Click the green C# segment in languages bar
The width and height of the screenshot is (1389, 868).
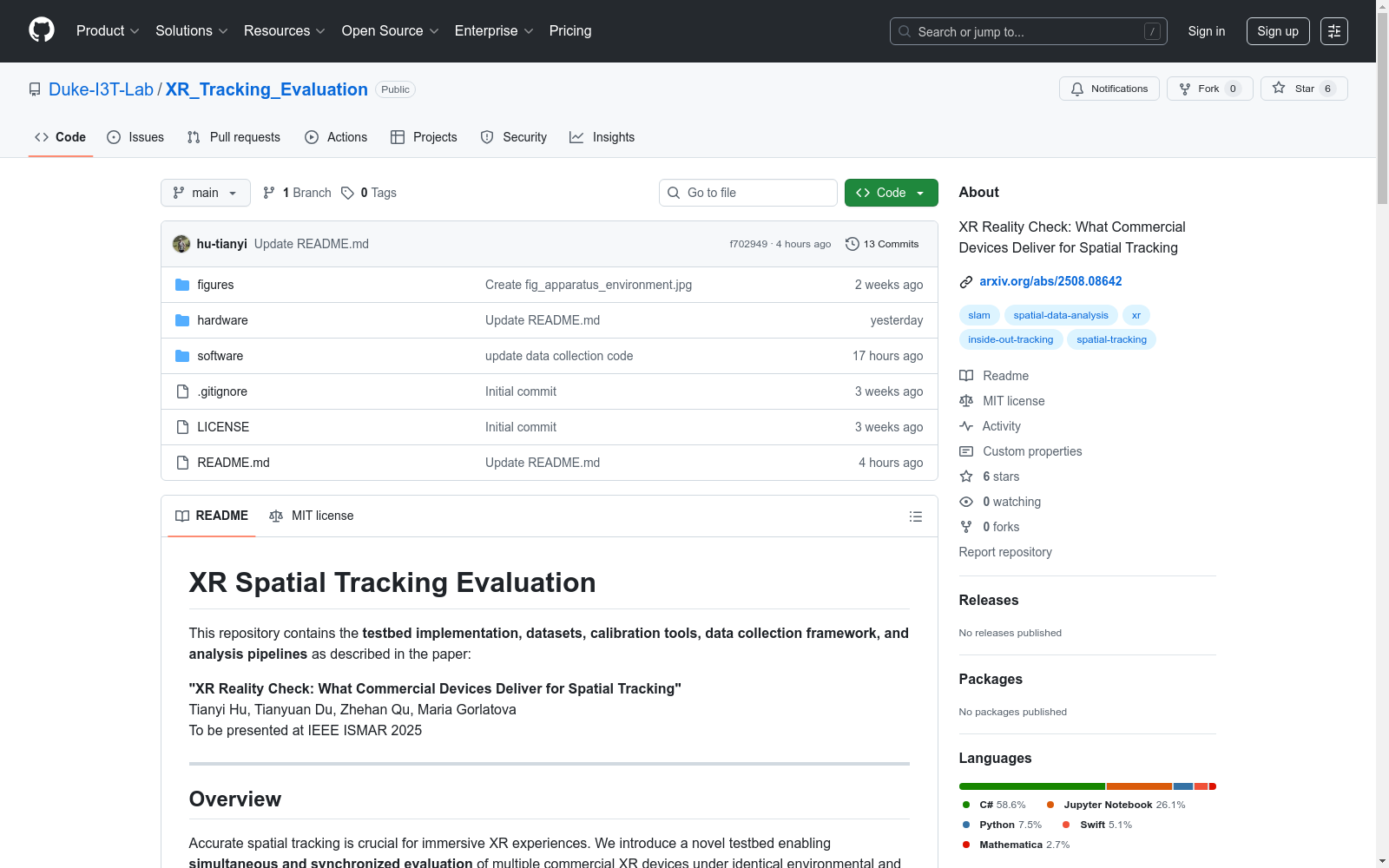click(1032, 786)
